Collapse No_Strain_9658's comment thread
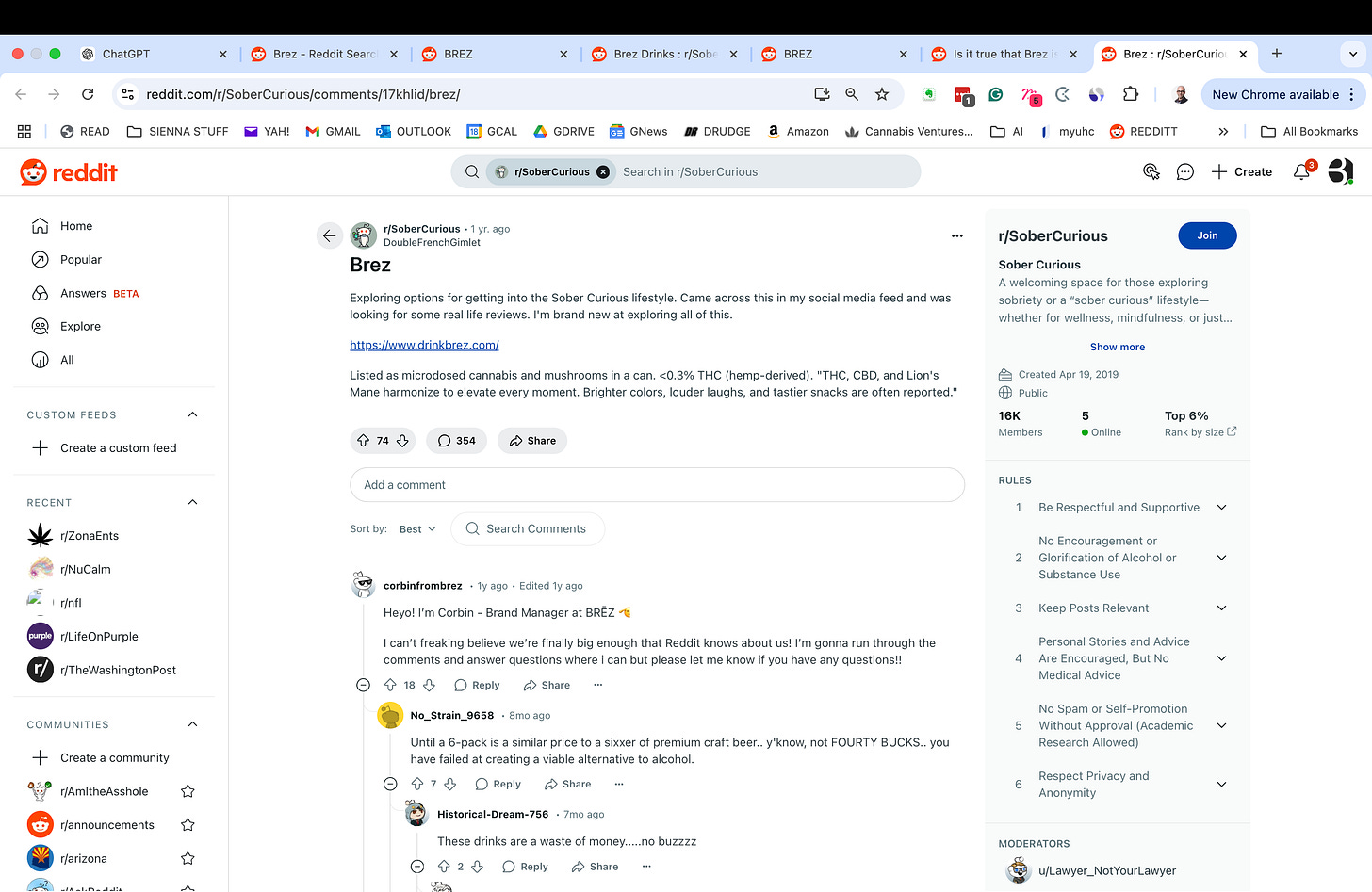Viewport: 1372px width, 892px height. pos(390,784)
